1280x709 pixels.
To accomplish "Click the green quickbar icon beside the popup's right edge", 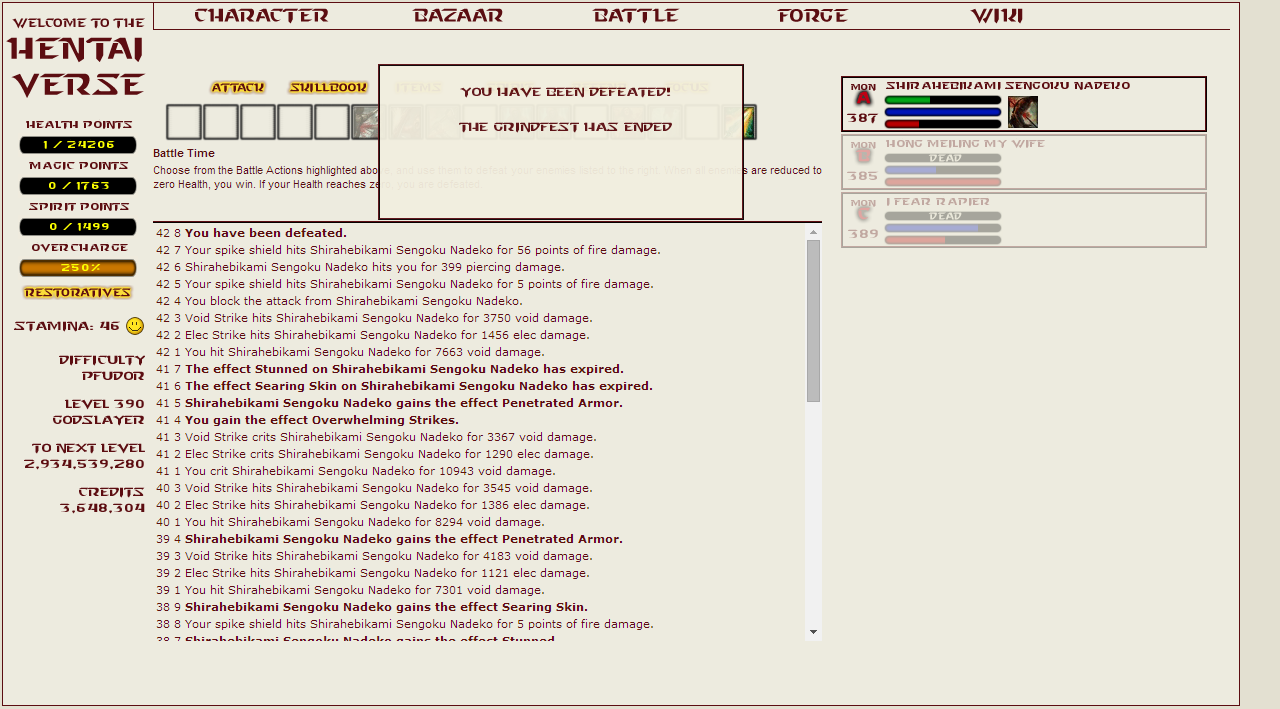I will 747,122.
